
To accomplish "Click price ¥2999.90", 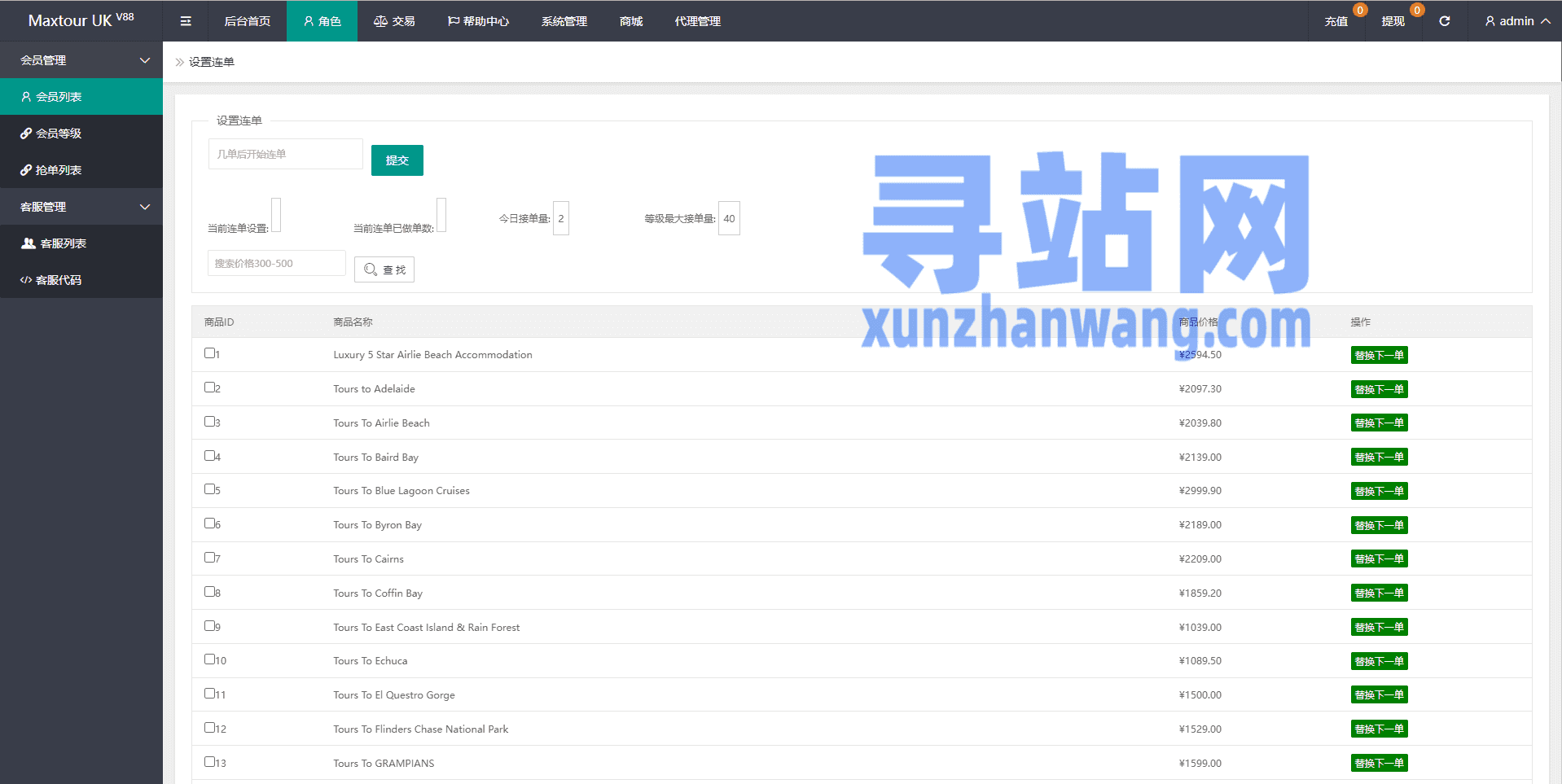I will pos(1200,491).
